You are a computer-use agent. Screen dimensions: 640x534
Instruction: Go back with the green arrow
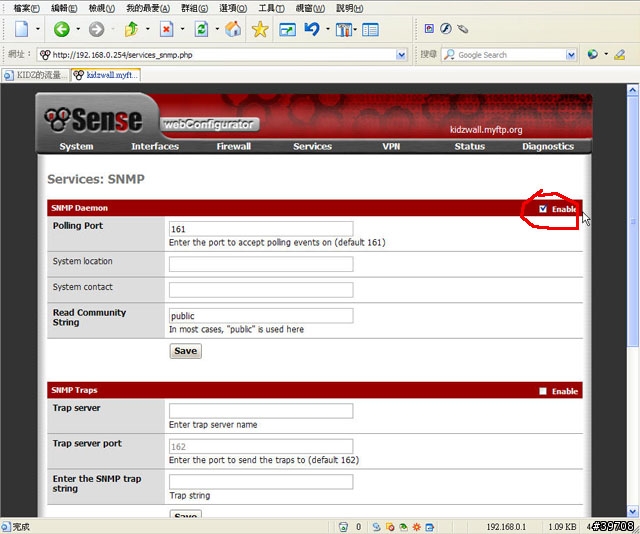tap(62, 29)
